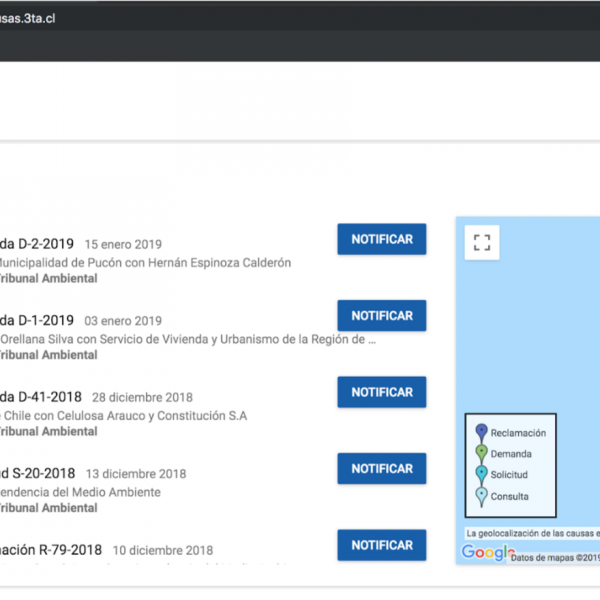
Task: Open the S-20-2018 case entry
Action: (x=38, y=473)
